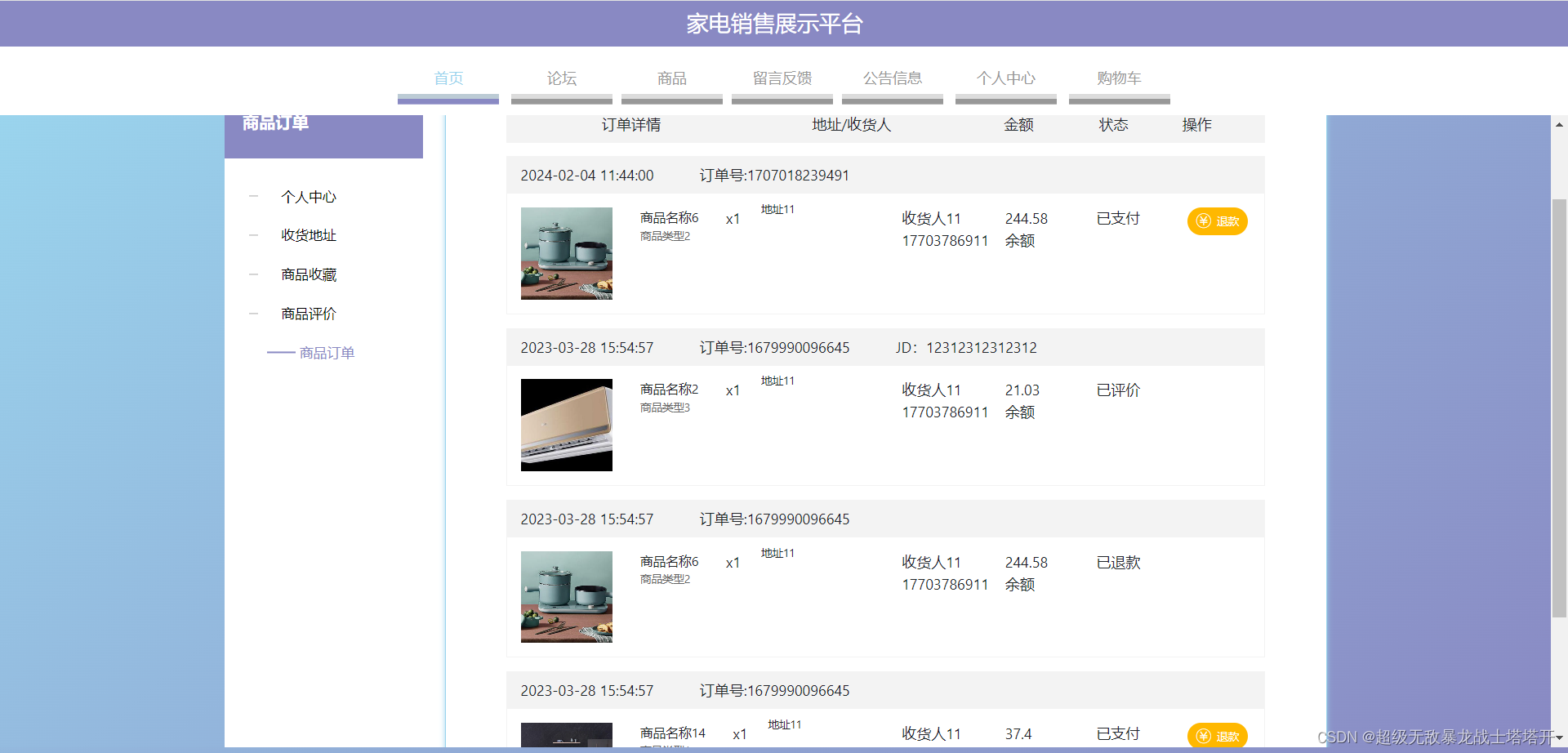Open cookware thumbnail of order 1707018239491

point(567,253)
